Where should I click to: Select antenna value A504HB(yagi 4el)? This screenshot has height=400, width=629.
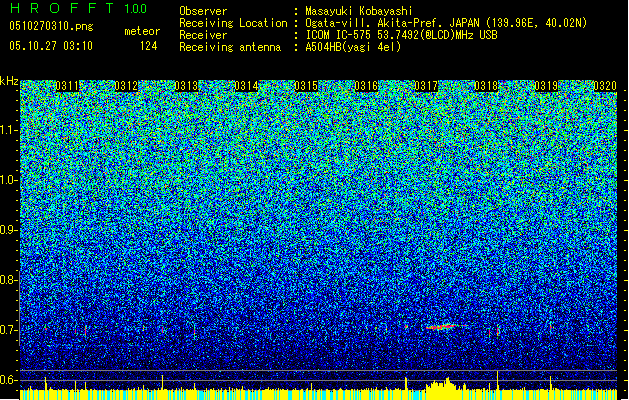(x=353, y=47)
